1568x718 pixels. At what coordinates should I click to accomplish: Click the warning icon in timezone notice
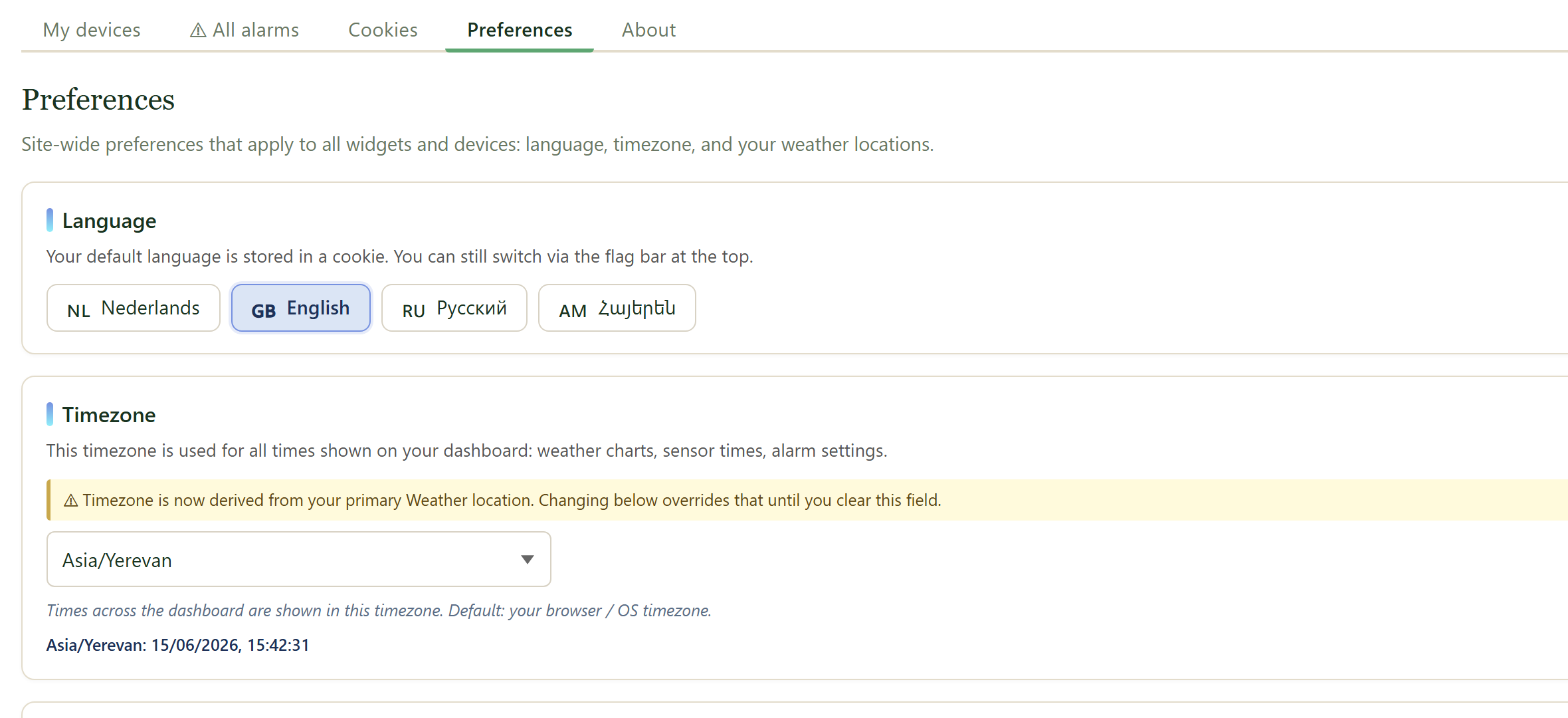point(71,501)
